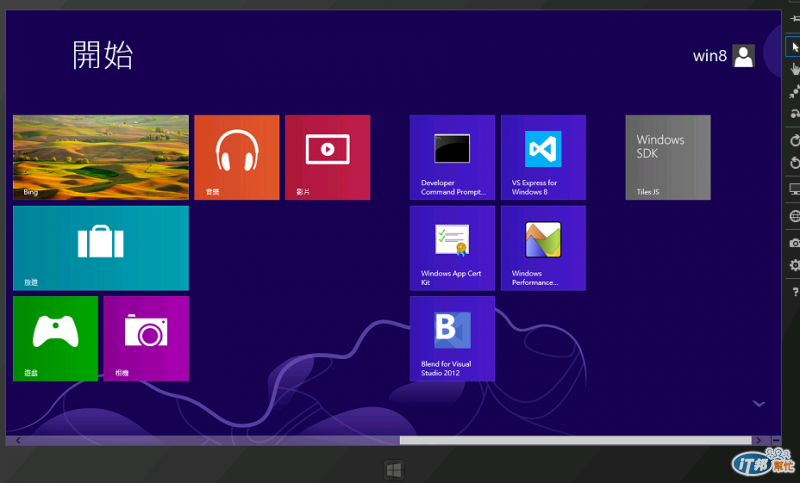
Task: Click the horizontal scrollbar thumb
Action: (x=576, y=440)
